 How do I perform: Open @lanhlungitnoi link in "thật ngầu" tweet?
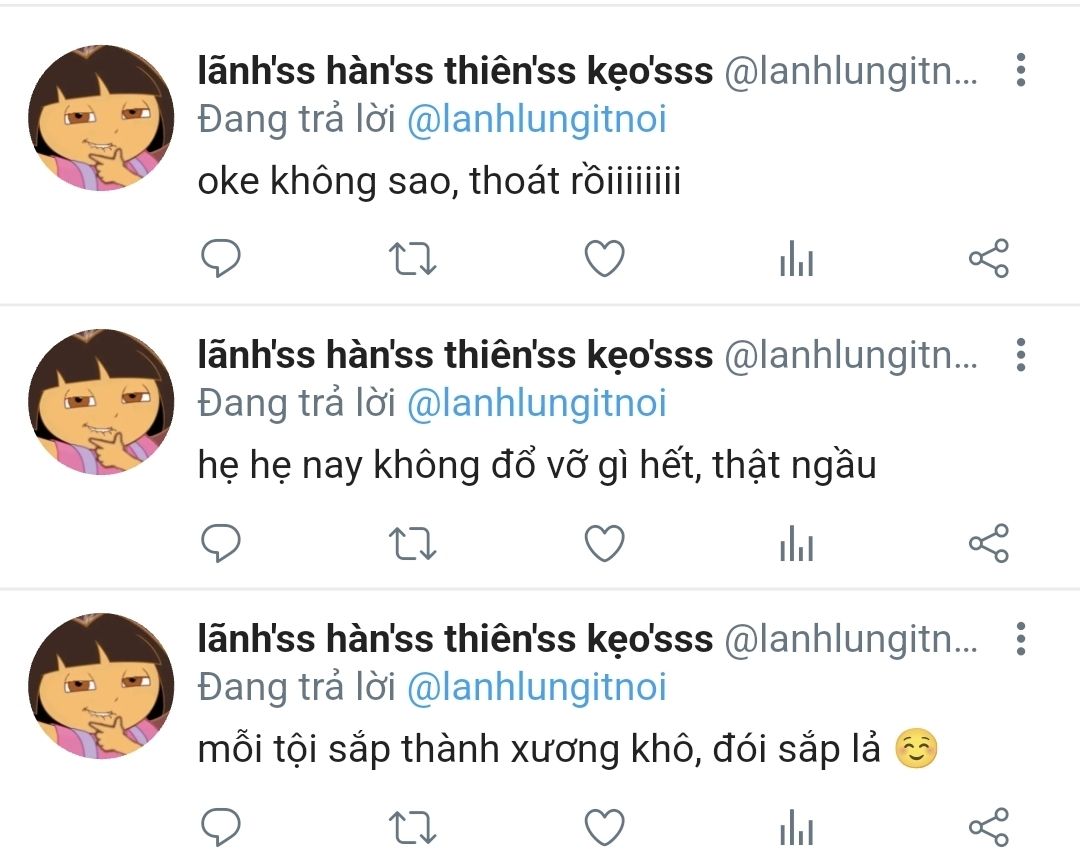[536, 404]
